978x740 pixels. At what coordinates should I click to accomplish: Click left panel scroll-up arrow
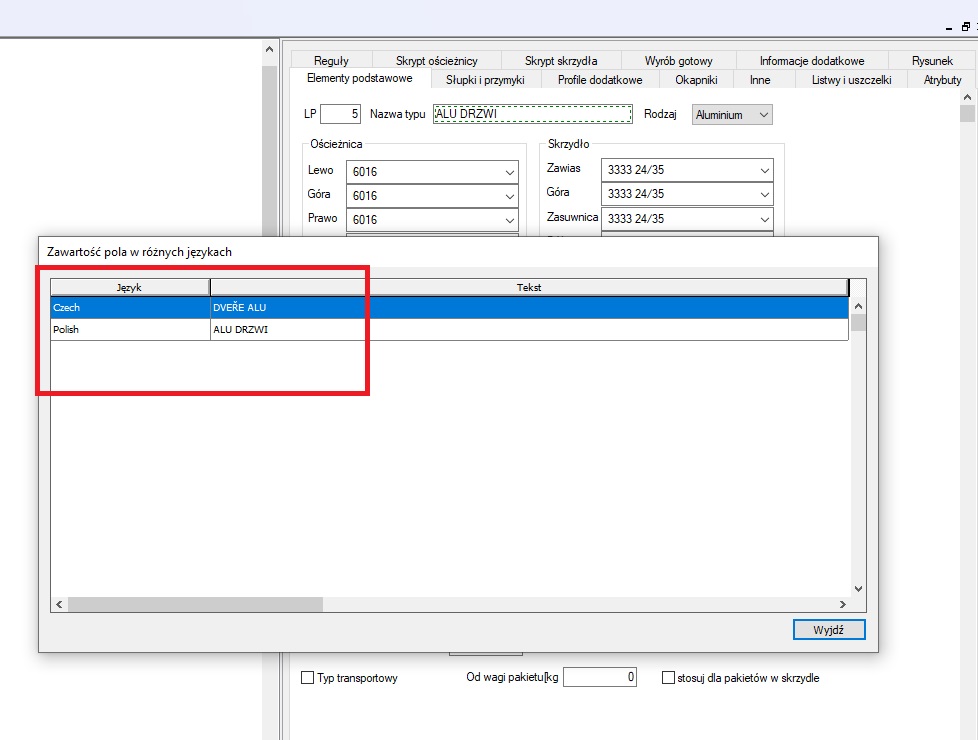click(x=269, y=49)
